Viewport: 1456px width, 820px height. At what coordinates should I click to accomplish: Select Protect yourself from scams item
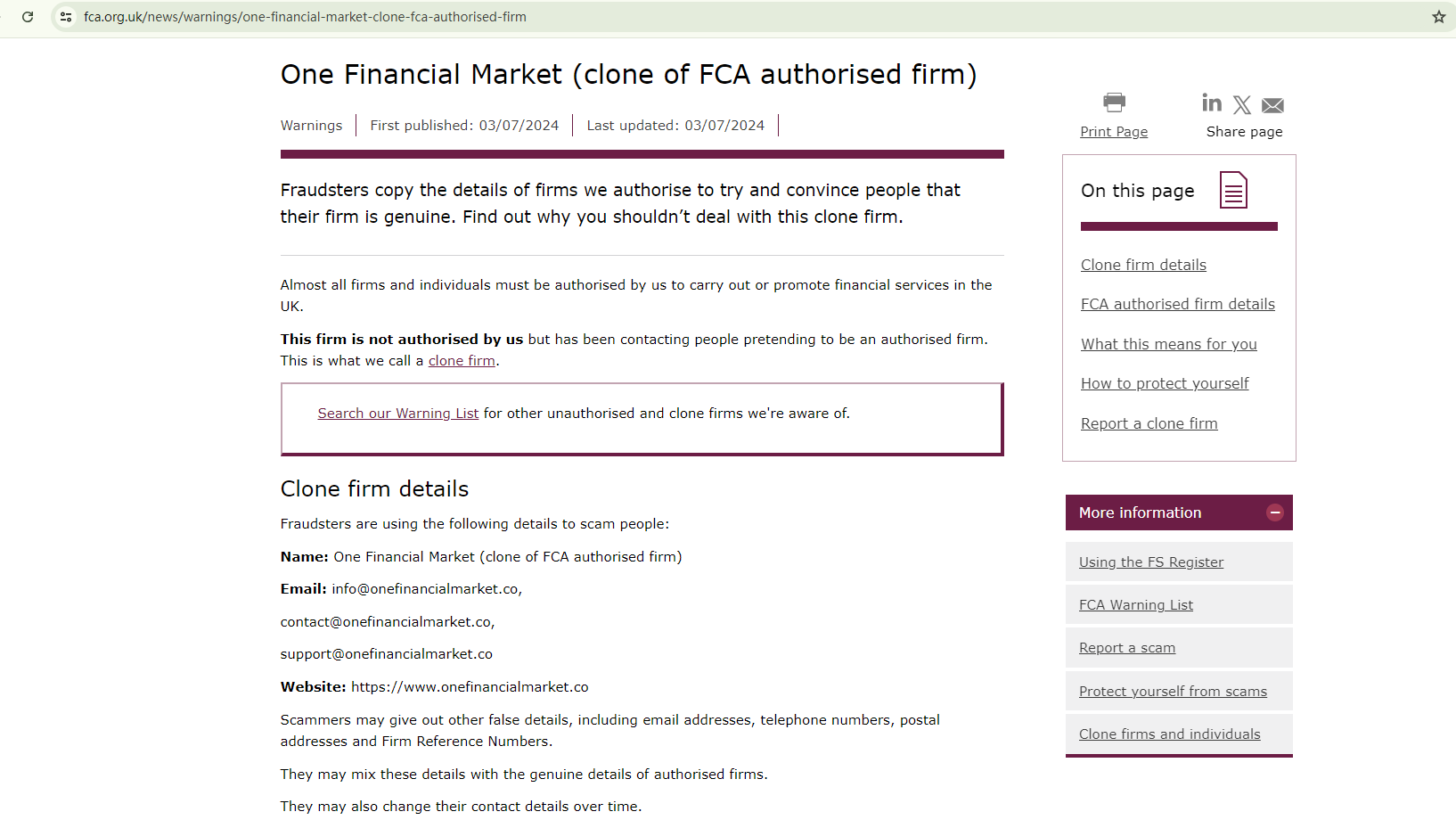click(1173, 692)
